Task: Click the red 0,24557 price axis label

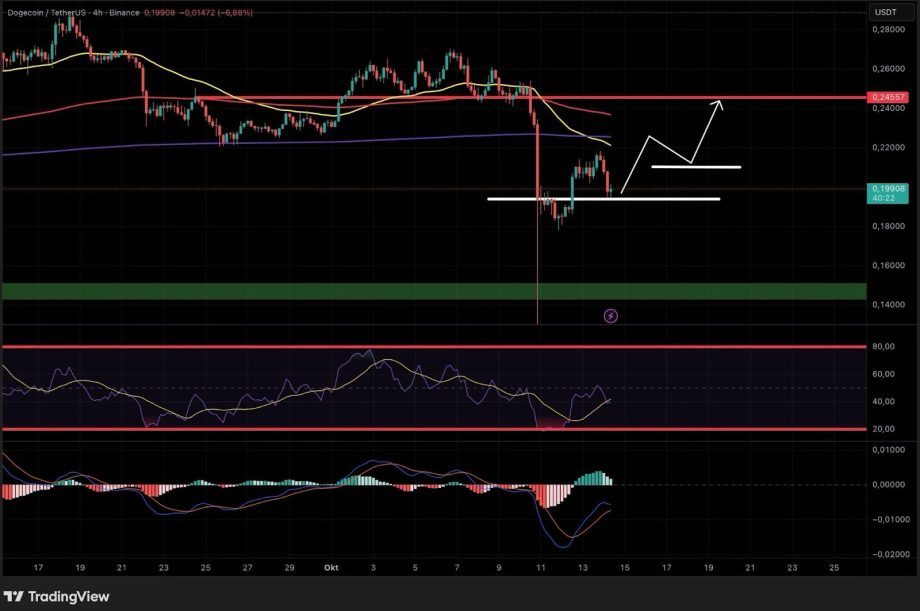Action: click(x=886, y=97)
